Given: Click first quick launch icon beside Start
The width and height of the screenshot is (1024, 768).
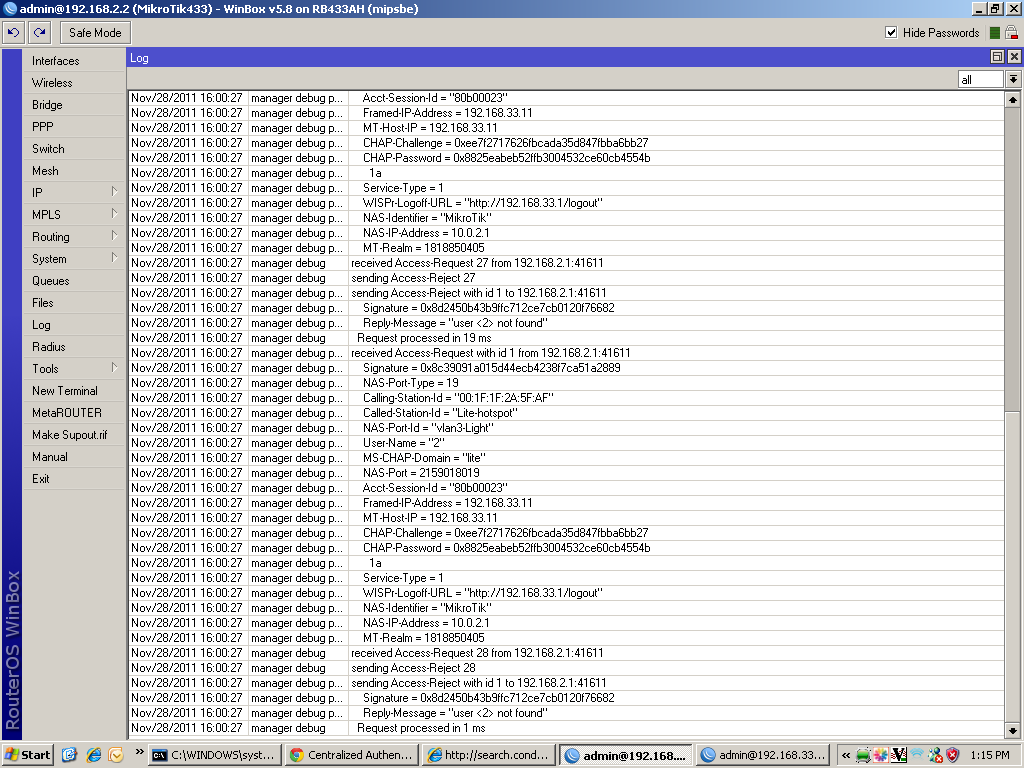Looking at the screenshot, I should pyautogui.click(x=70, y=755).
